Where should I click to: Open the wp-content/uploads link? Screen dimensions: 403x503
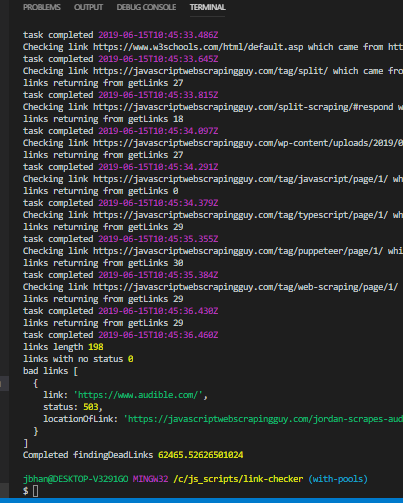pyautogui.click(x=248, y=143)
